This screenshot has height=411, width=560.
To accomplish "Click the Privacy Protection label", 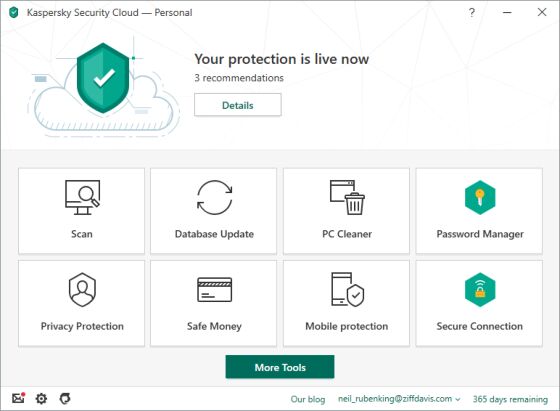I will [82, 326].
